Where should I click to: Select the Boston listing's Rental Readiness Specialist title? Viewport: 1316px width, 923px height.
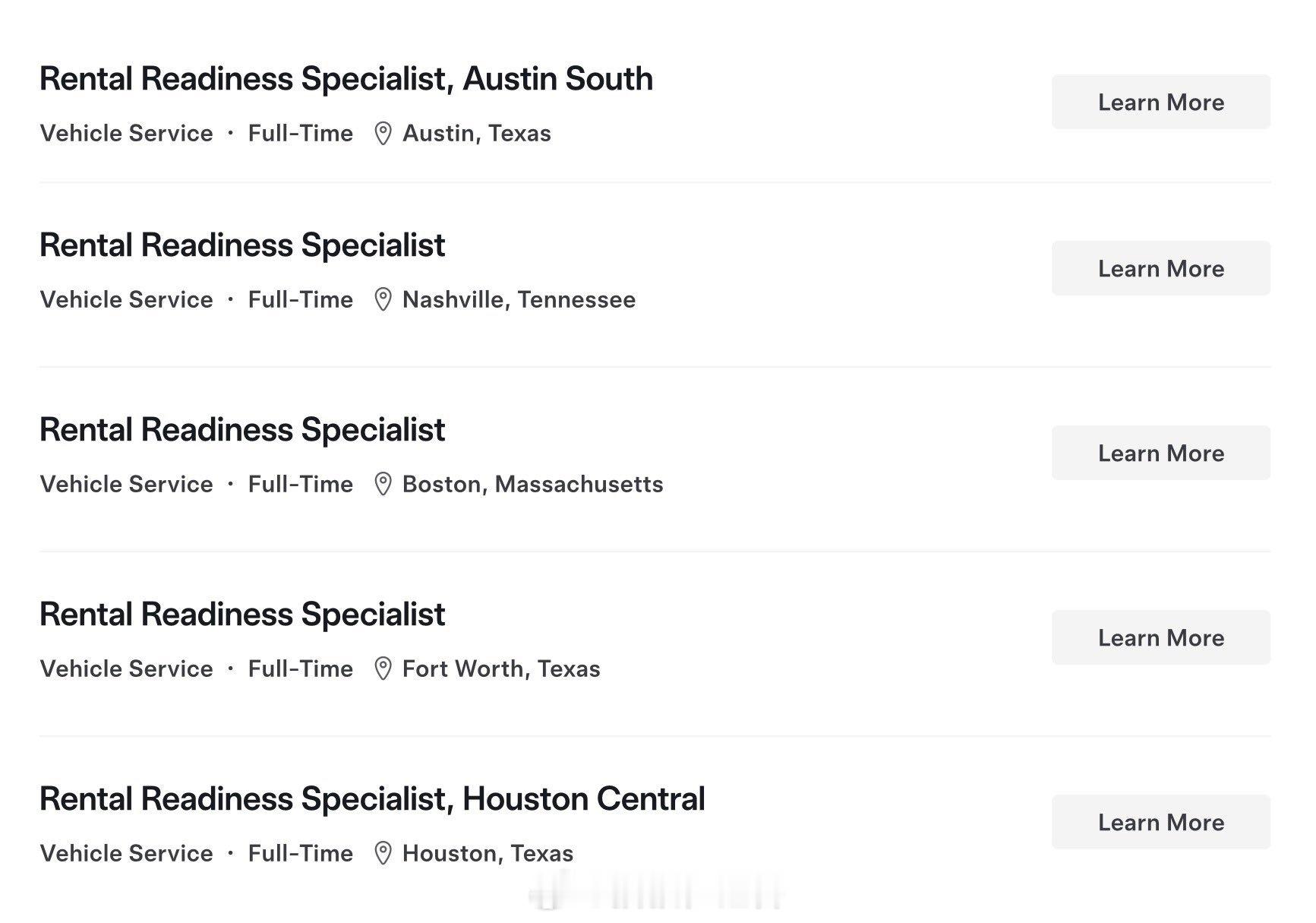[x=241, y=430]
